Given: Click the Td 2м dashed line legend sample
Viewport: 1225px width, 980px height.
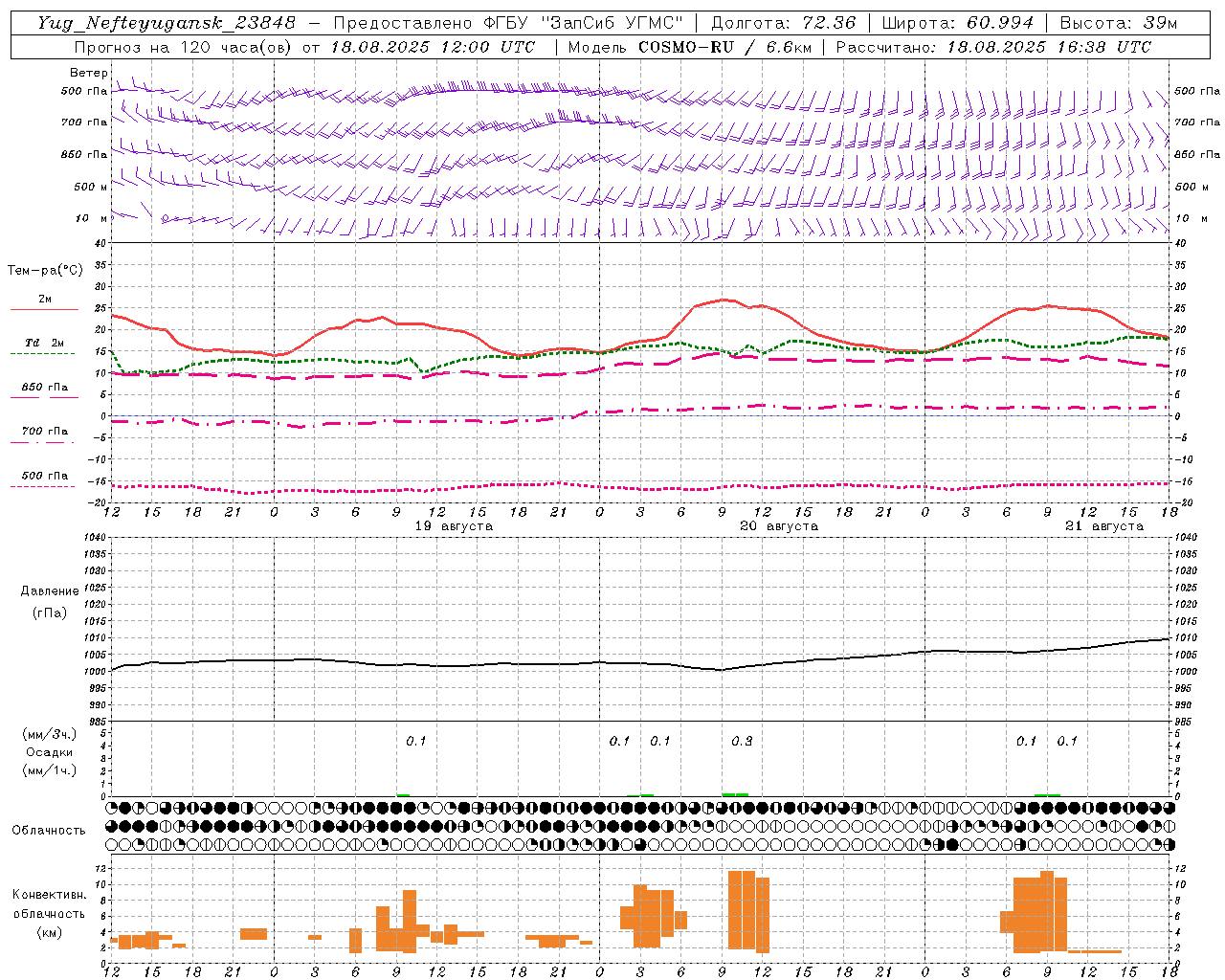Looking at the screenshot, I should pos(42,353).
